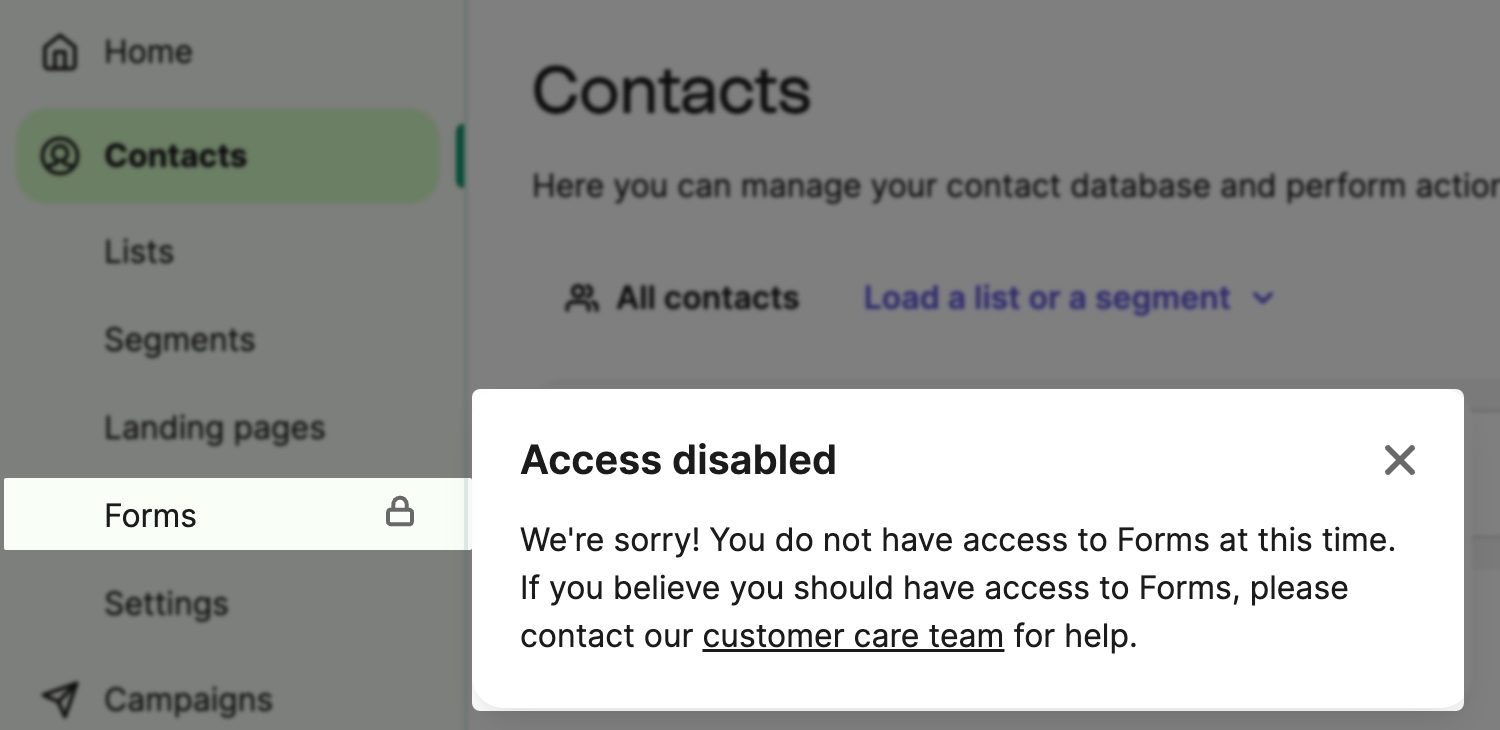The image size is (1500, 730).
Task: Click Campaigns in the sidebar
Action: tap(188, 699)
